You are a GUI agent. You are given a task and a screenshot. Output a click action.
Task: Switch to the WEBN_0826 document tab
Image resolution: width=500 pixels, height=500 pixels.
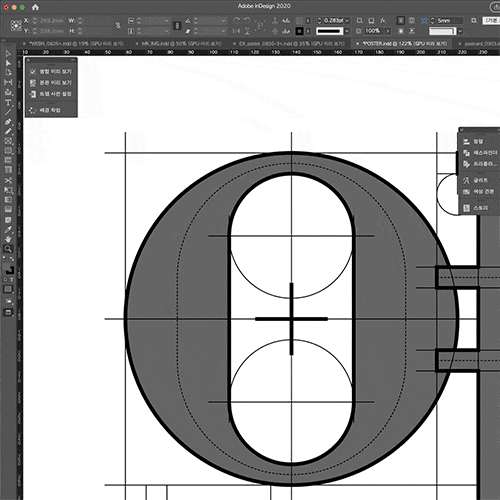click(76, 44)
